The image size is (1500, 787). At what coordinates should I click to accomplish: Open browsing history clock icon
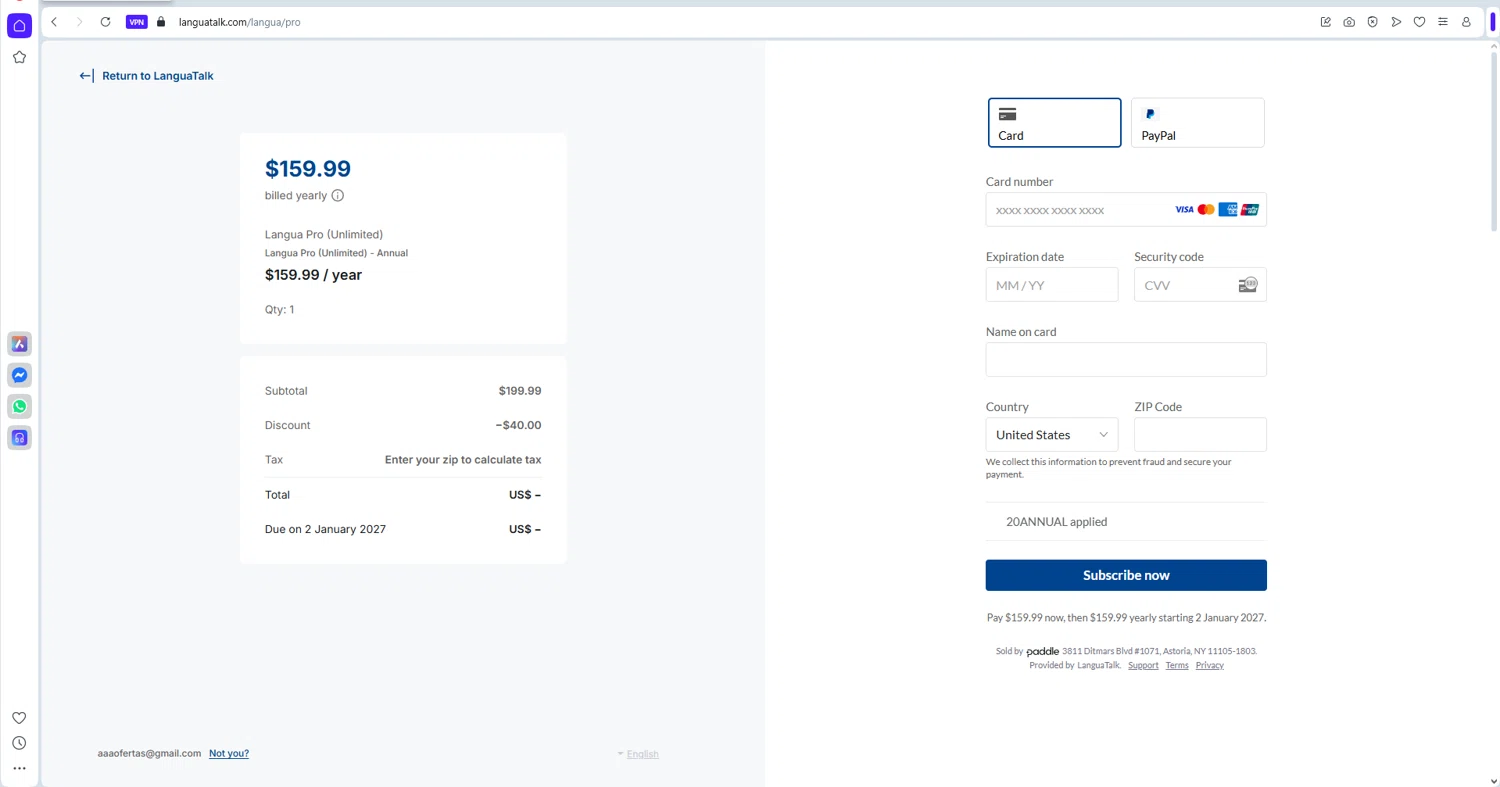point(19,743)
